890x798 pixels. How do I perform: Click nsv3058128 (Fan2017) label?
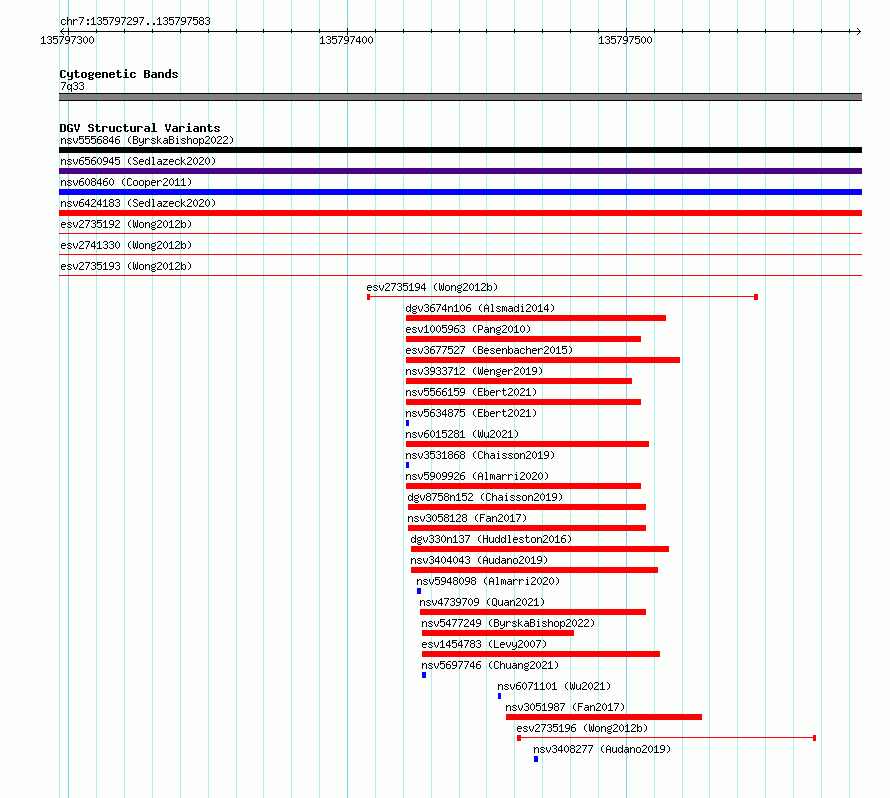(x=467, y=518)
